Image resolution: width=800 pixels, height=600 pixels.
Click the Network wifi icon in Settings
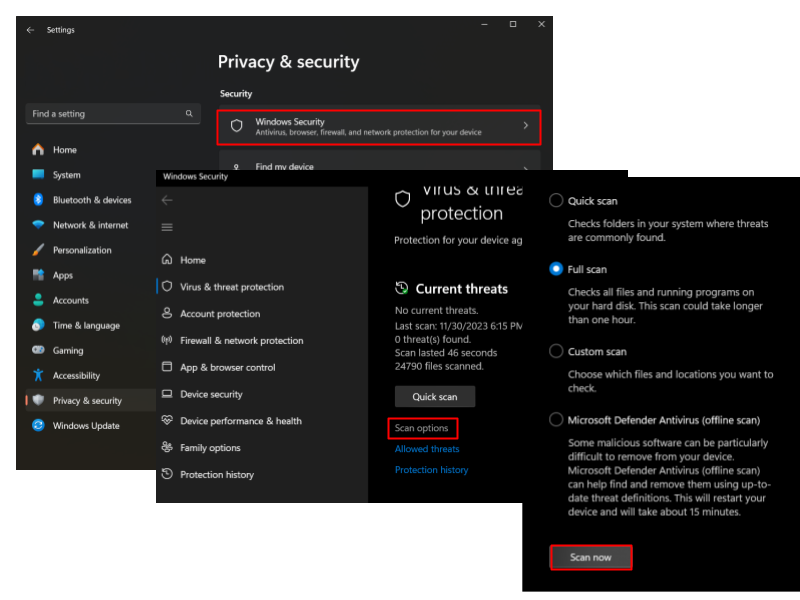(38, 224)
